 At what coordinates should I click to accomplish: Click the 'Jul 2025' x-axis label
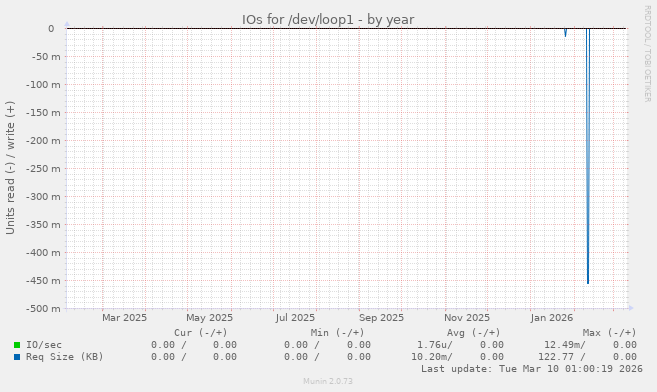[x=295, y=318]
